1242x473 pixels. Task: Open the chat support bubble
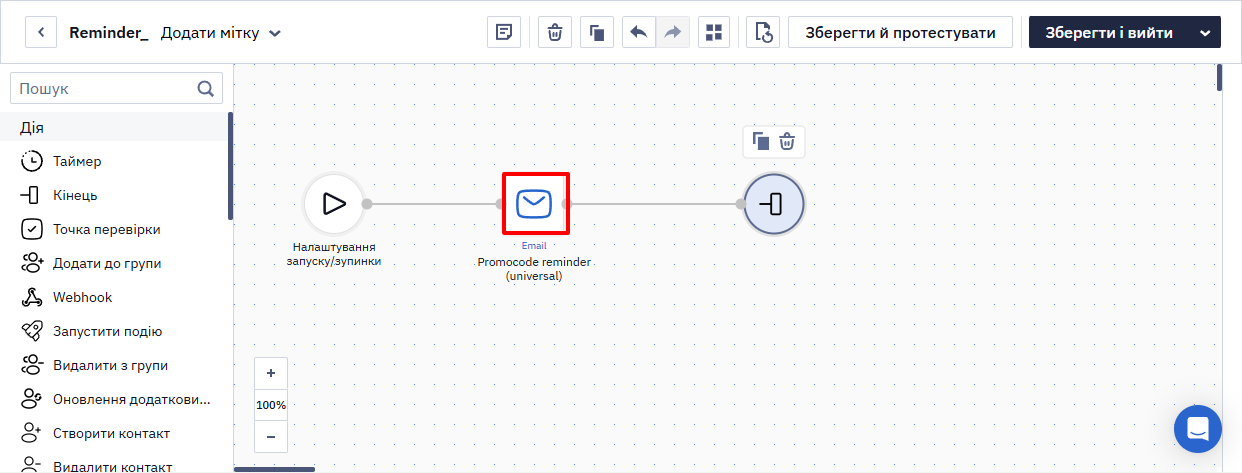pos(1198,429)
